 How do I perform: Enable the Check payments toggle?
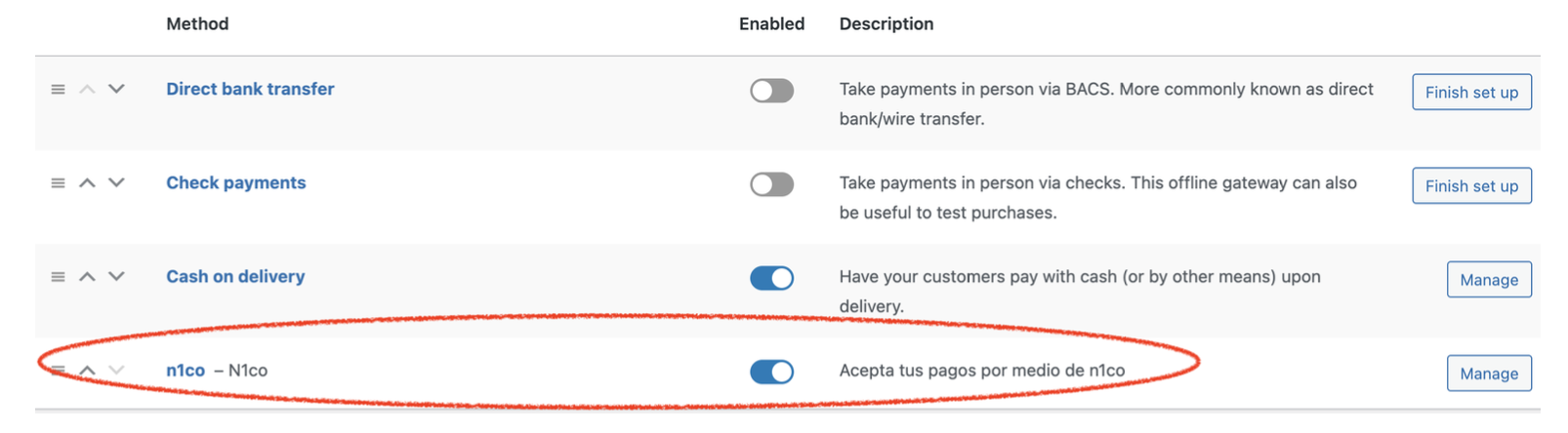point(771,184)
